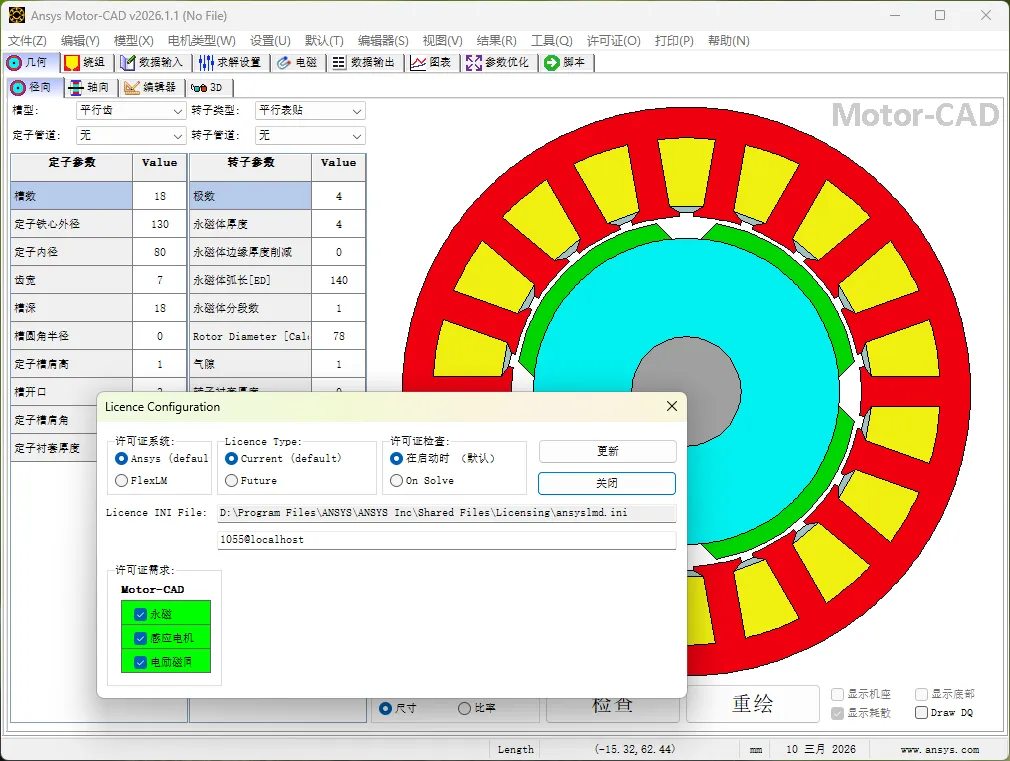Enable 显示底部 checkbox

[921, 694]
